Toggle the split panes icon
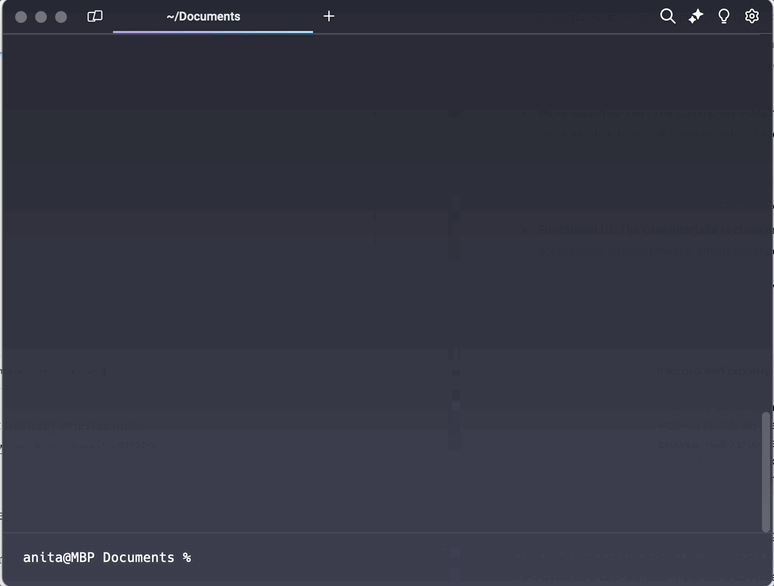The height and width of the screenshot is (586, 774). coord(95,16)
